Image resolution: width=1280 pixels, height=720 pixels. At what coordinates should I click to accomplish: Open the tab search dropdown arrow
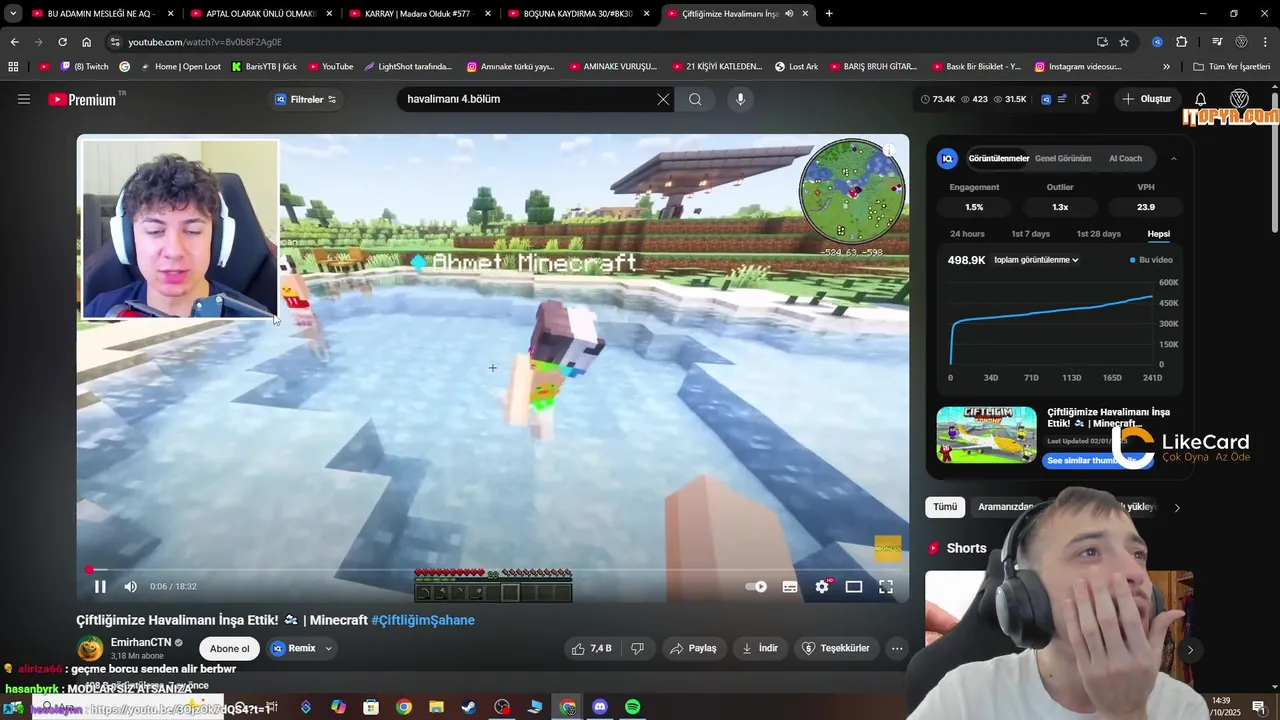pos(13,14)
